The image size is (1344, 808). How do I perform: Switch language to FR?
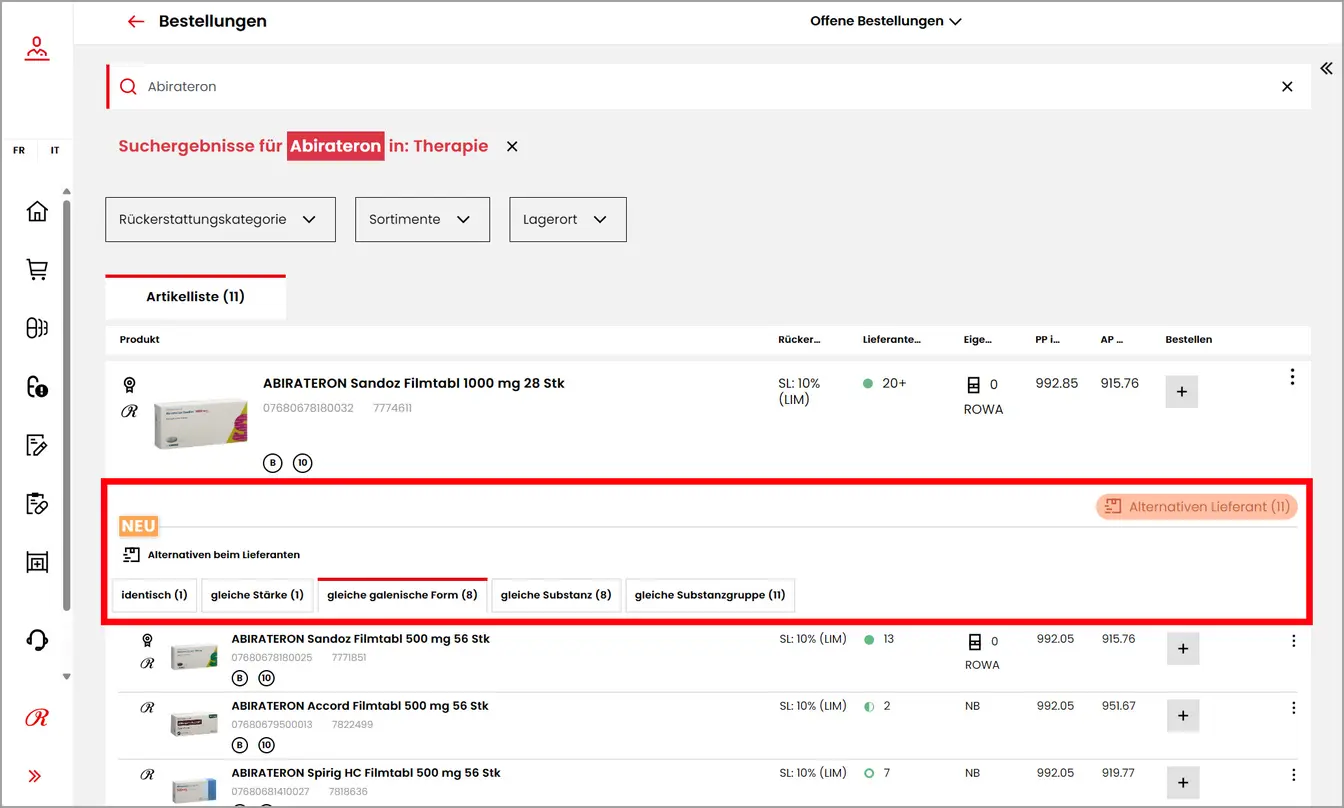coord(19,151)
